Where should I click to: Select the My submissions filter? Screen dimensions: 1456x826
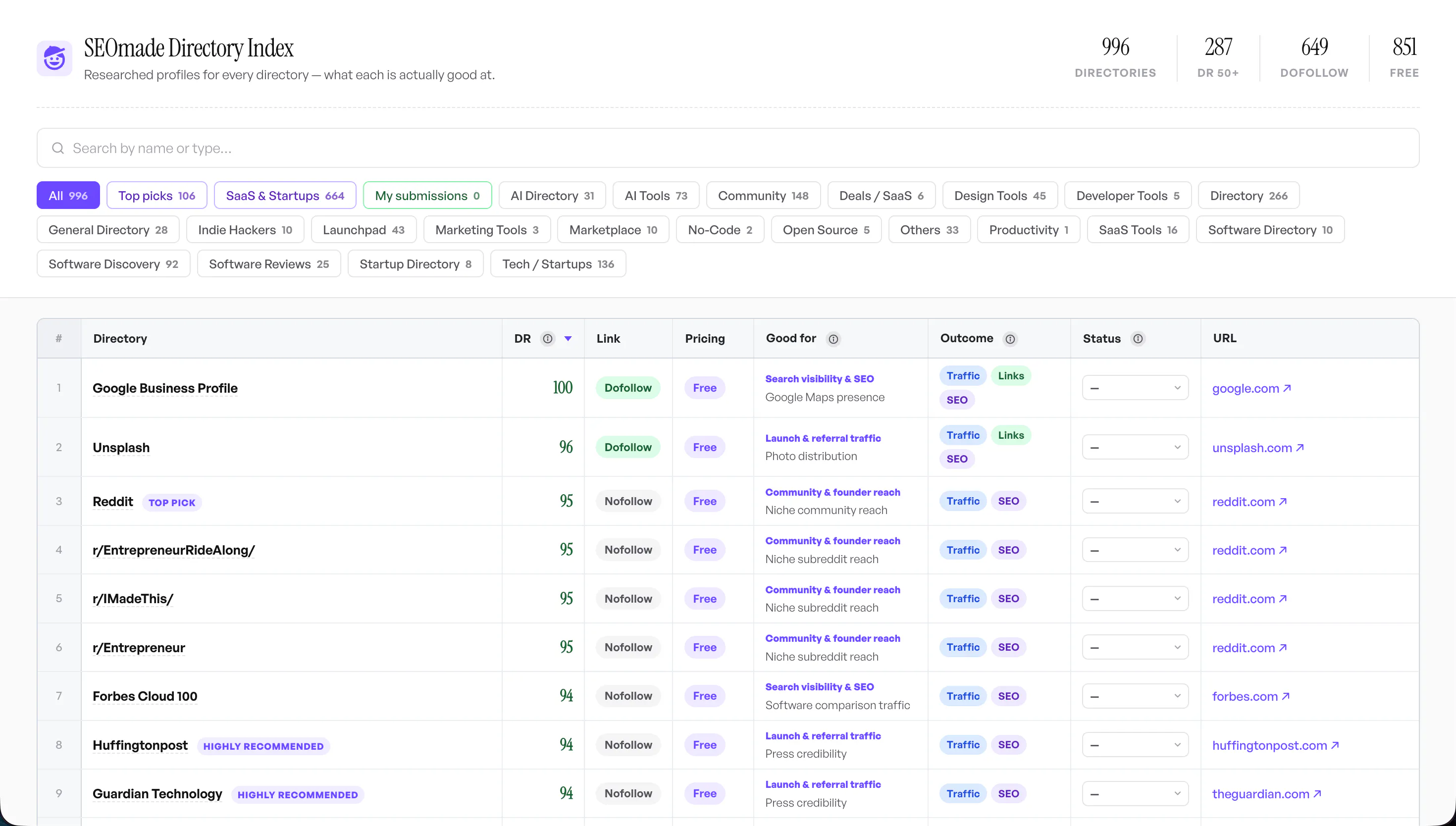[x=427, y=196]
